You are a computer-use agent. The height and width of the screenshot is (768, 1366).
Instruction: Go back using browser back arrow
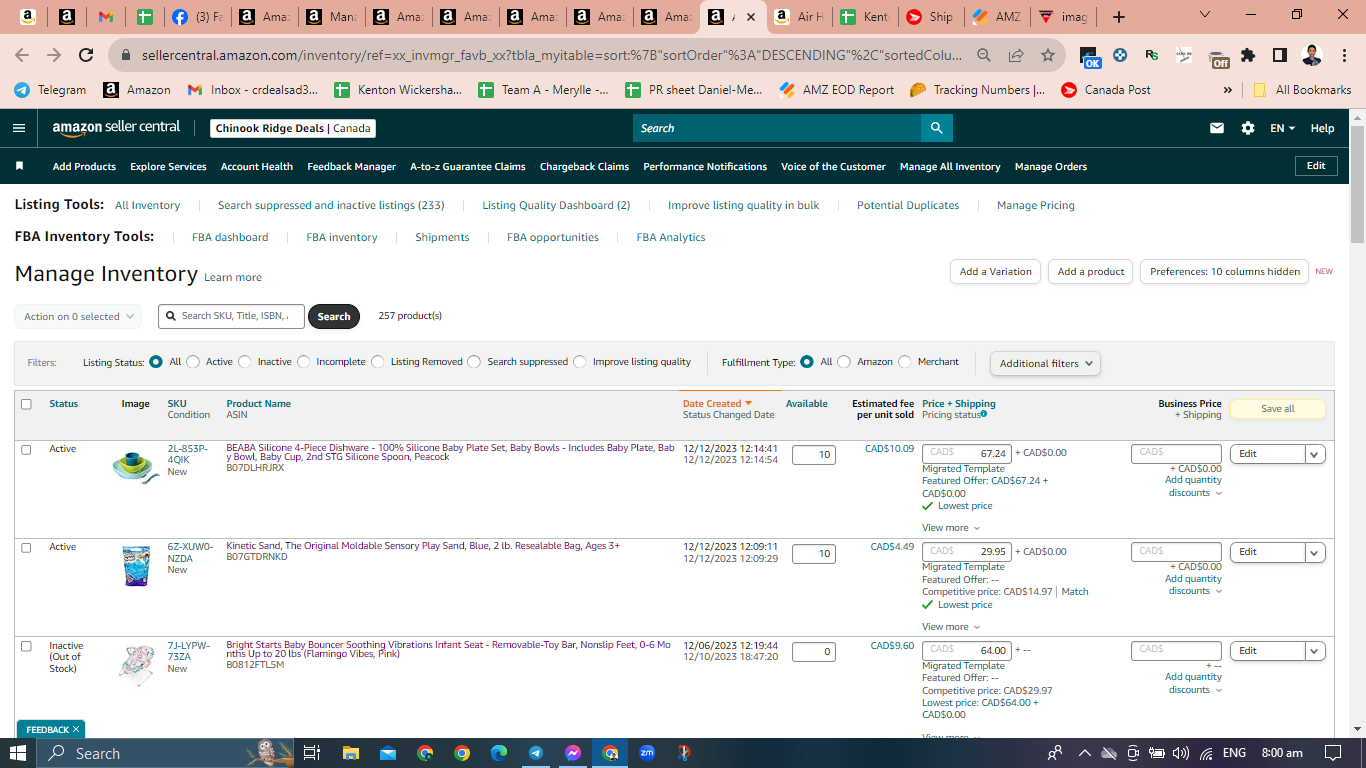(x=22, y=55)
